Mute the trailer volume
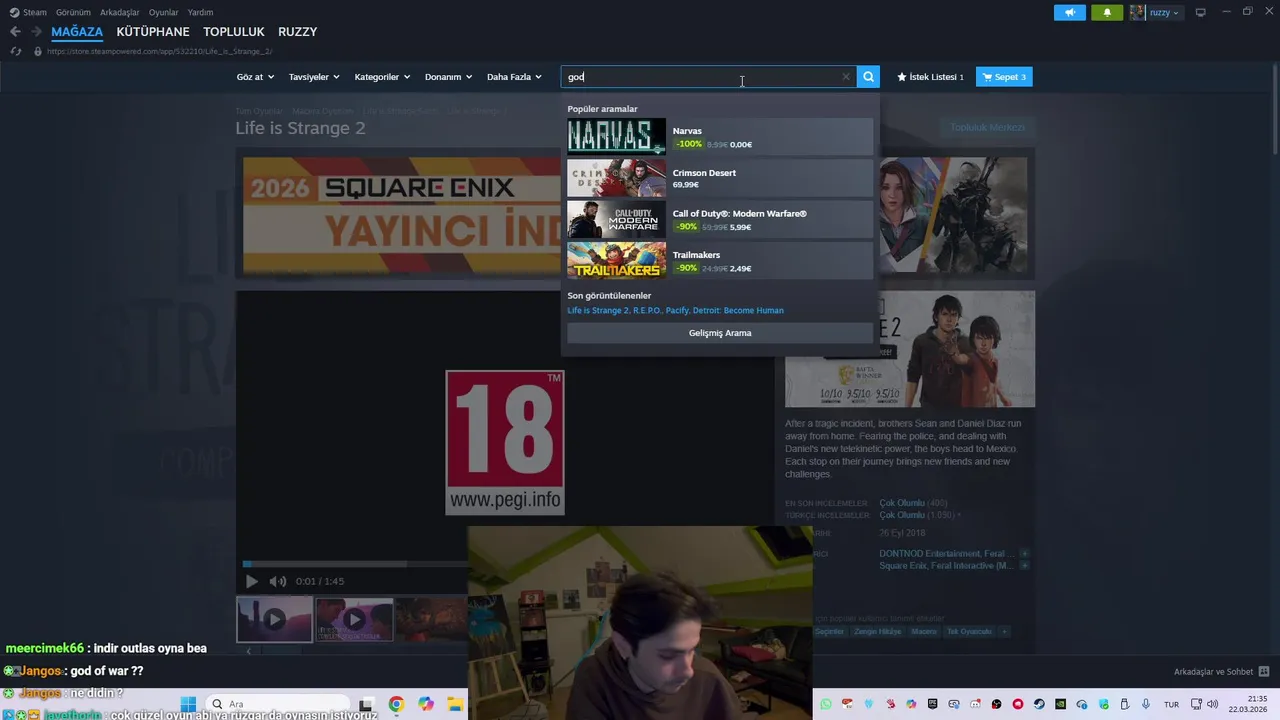 278,581
